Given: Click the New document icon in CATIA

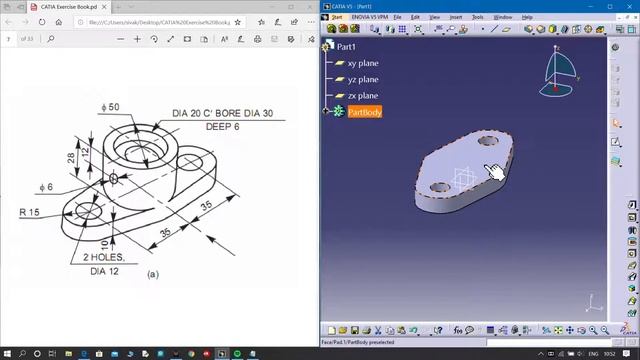Looking at the screenshot, I should pyautogui.click(x=331, y=330).
